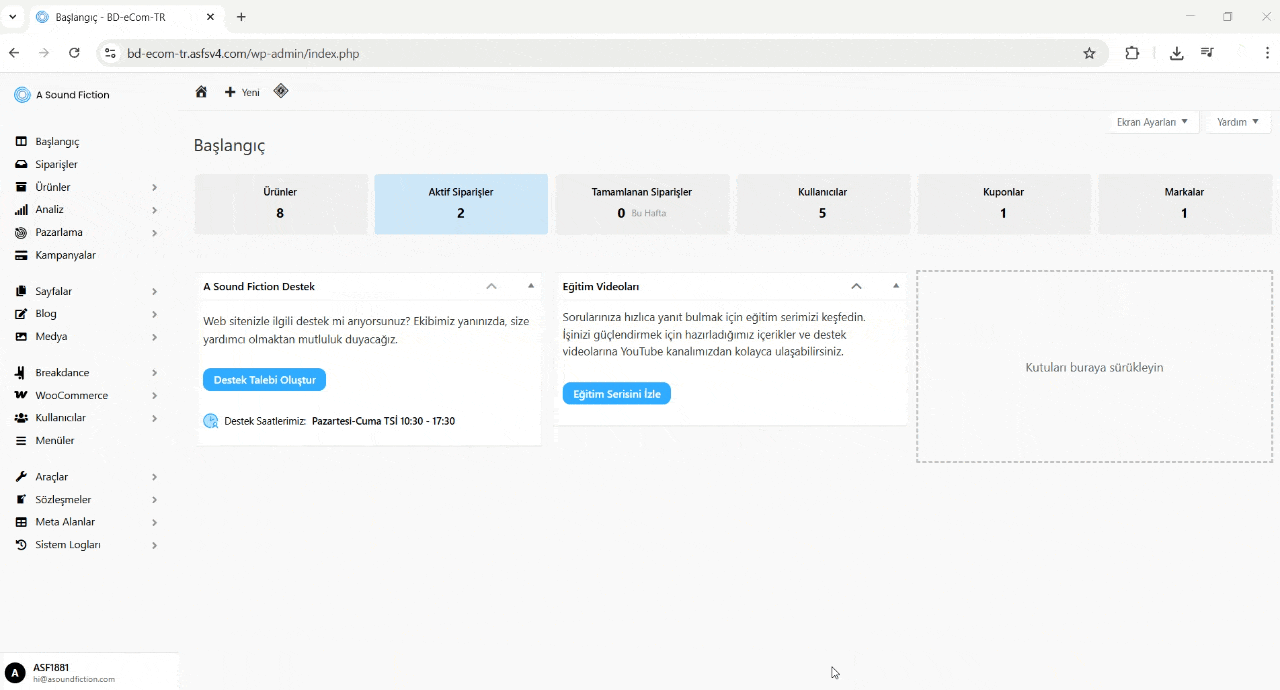
Task: Move the Eğitim Videoları box up with chevron
Action: [856, 286]
